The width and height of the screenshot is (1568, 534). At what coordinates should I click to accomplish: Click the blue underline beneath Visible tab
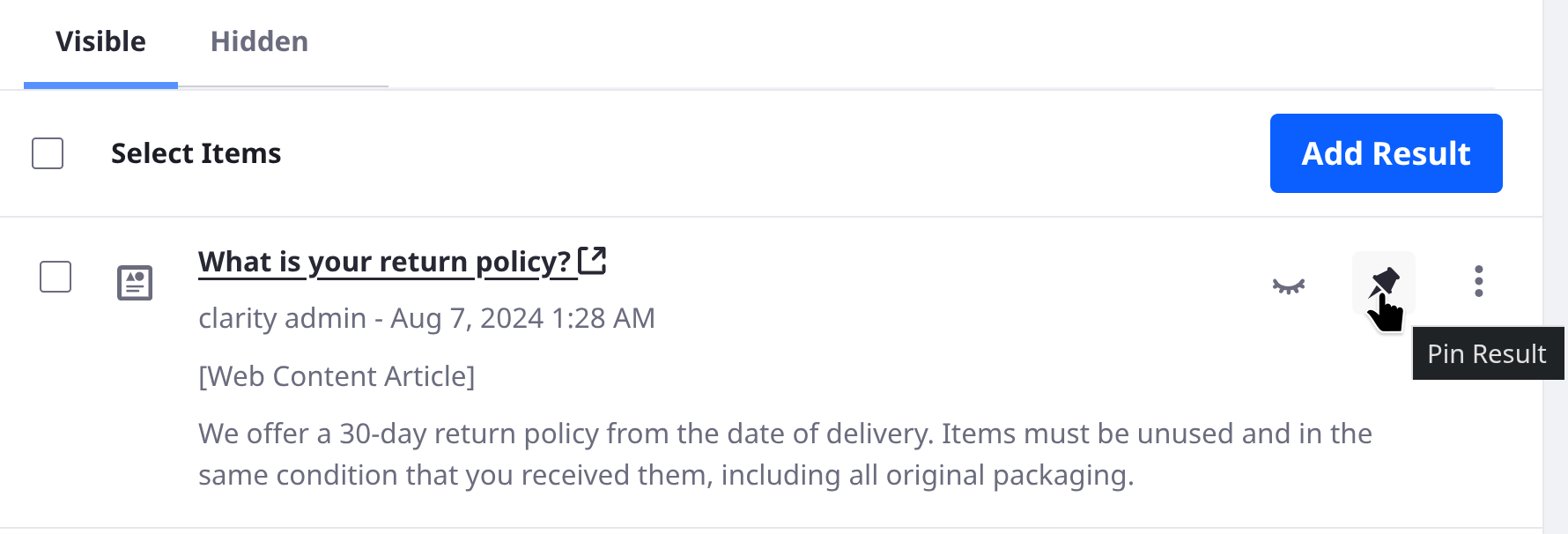click(100, 85)
